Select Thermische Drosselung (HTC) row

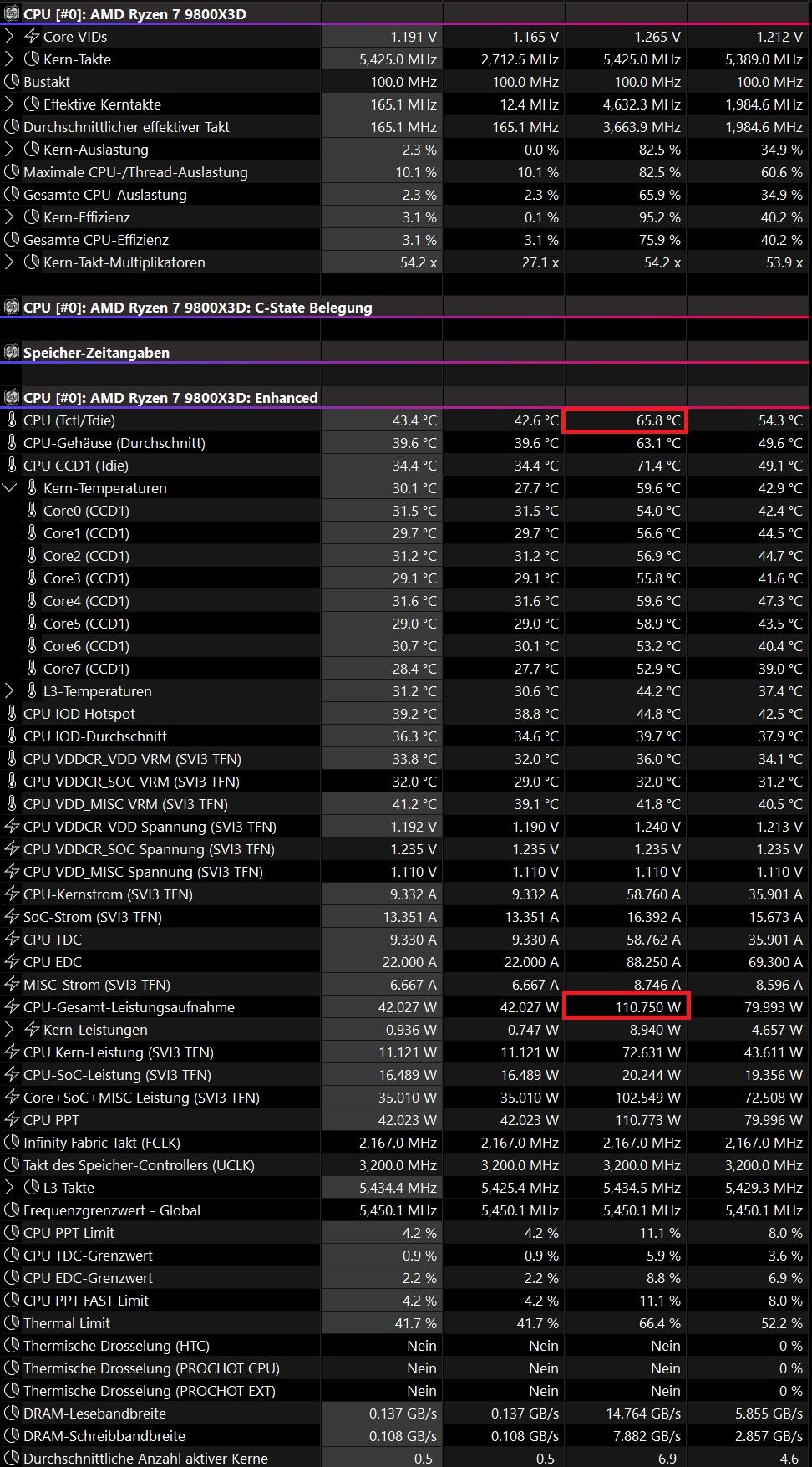406,1346
